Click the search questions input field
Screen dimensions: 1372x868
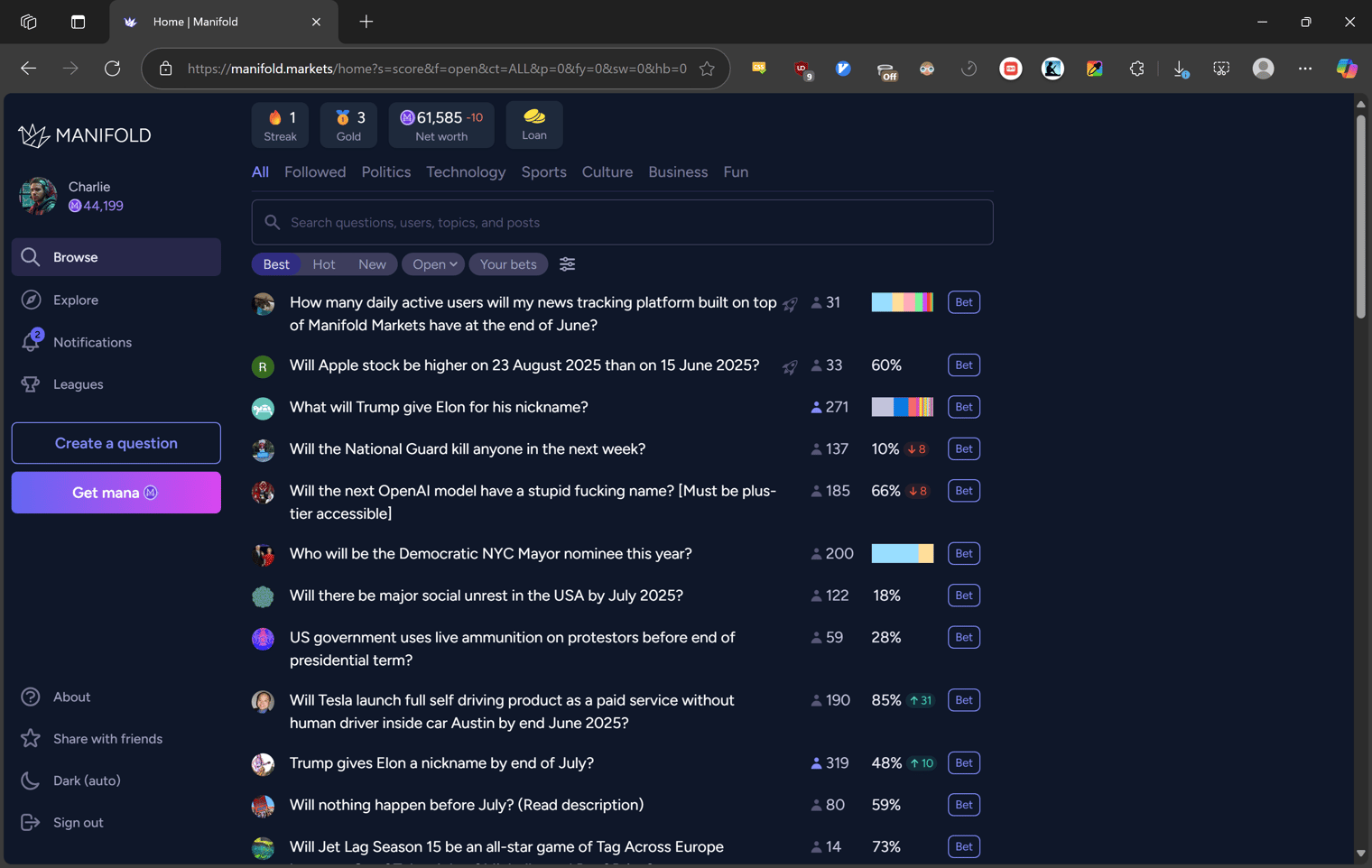tap(622, 222)
